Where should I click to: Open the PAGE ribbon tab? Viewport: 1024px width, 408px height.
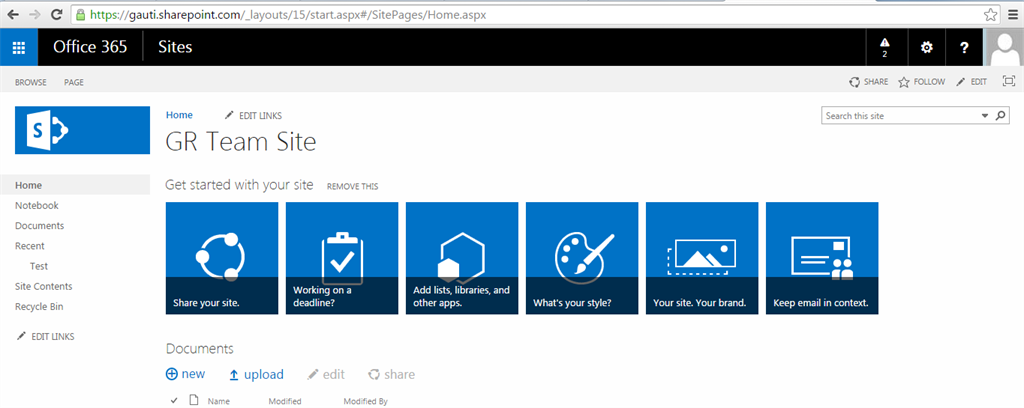[x=74, y=82]
